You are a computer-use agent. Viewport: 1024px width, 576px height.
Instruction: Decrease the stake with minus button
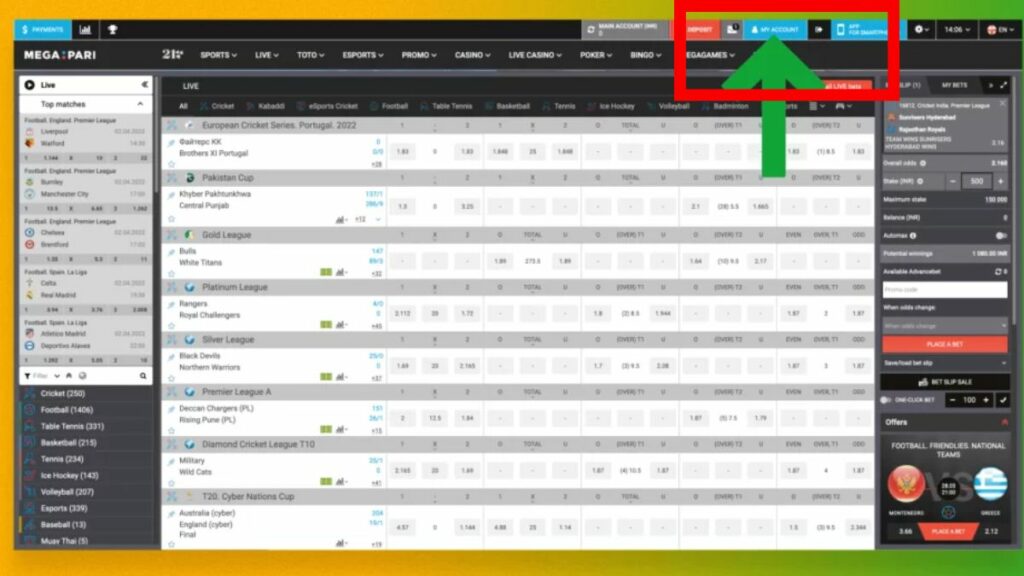coord(953,181)
